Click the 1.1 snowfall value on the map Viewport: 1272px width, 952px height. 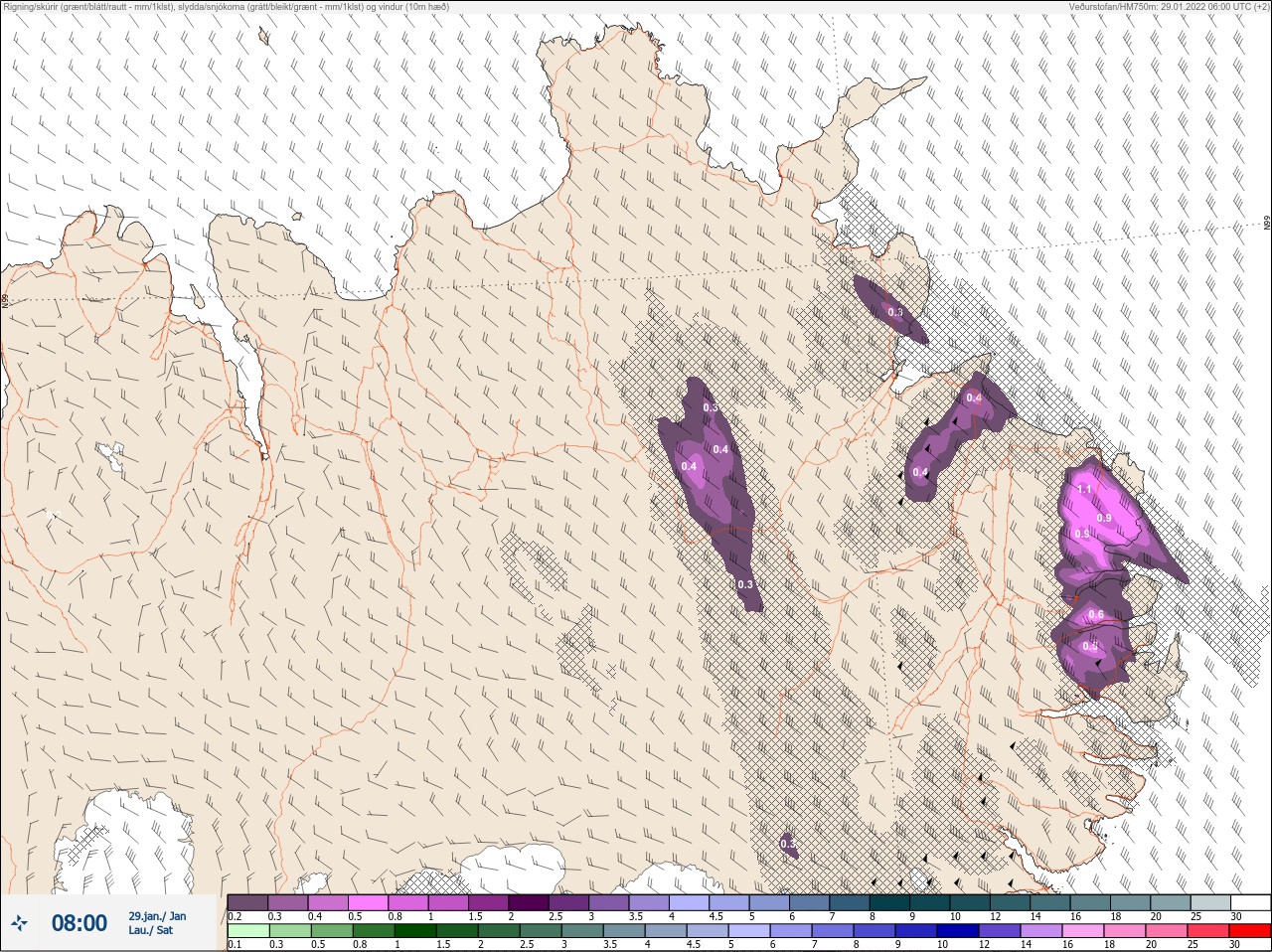click(x=1085, y=489)
